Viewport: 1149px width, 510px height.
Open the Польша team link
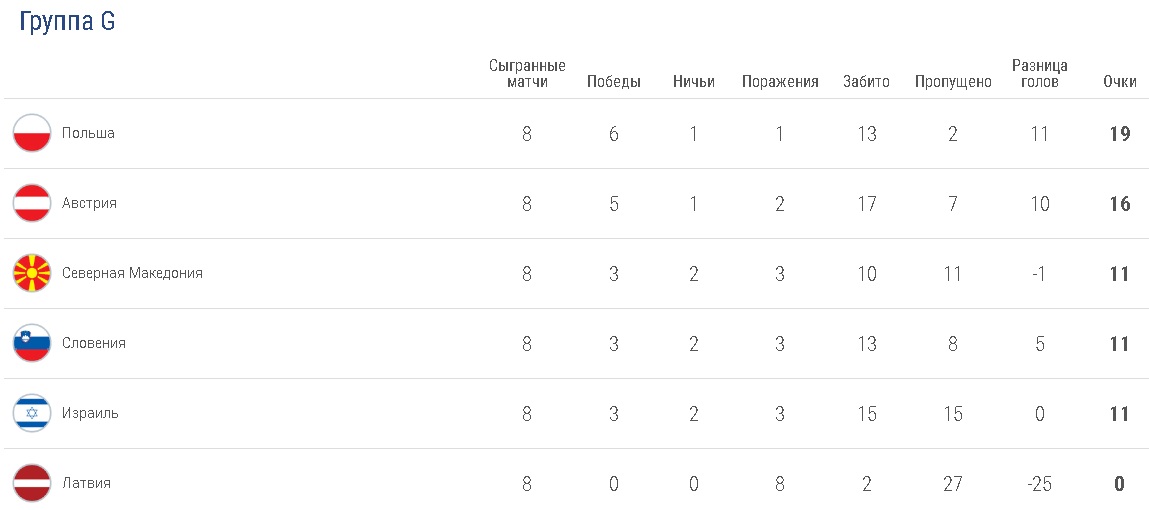(x=88, y=133)
